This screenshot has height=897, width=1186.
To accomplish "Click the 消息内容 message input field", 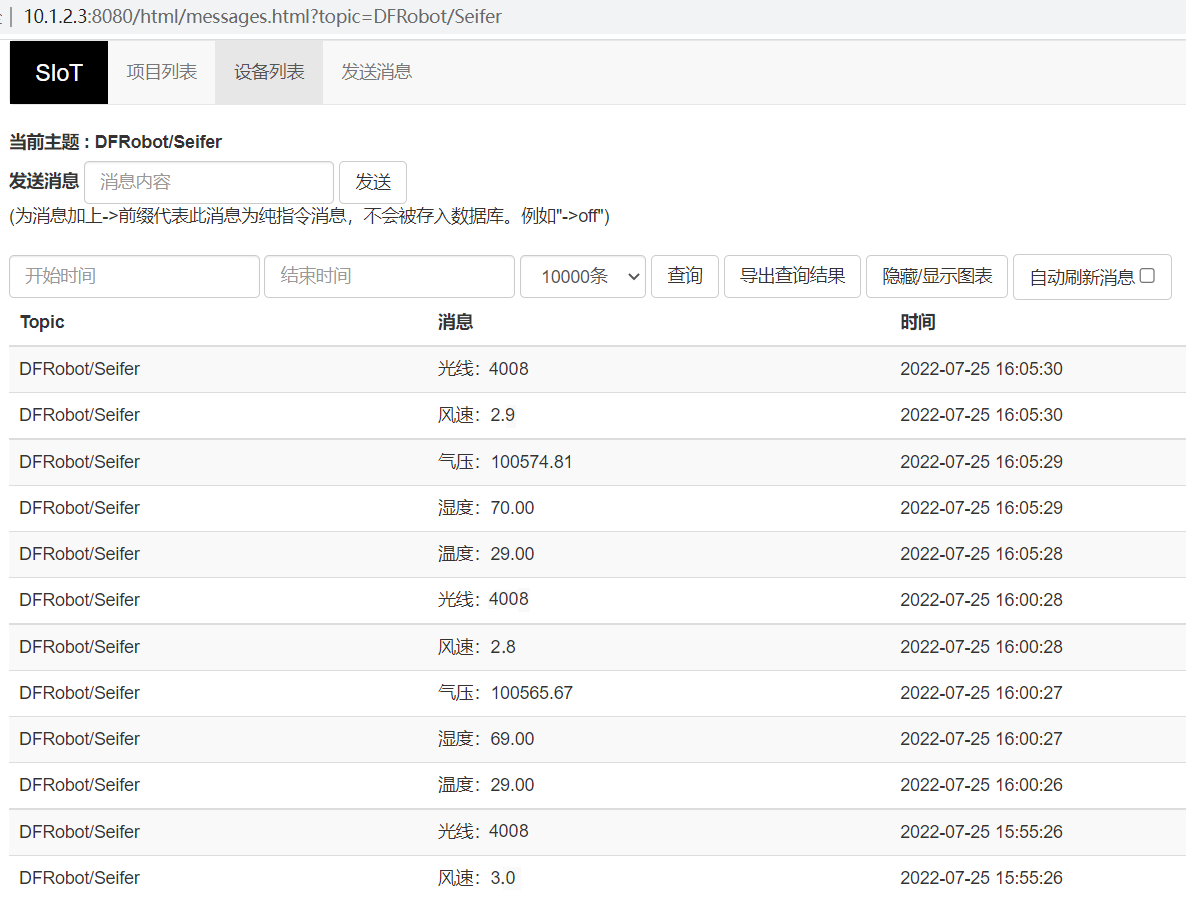I will (209, 182).
